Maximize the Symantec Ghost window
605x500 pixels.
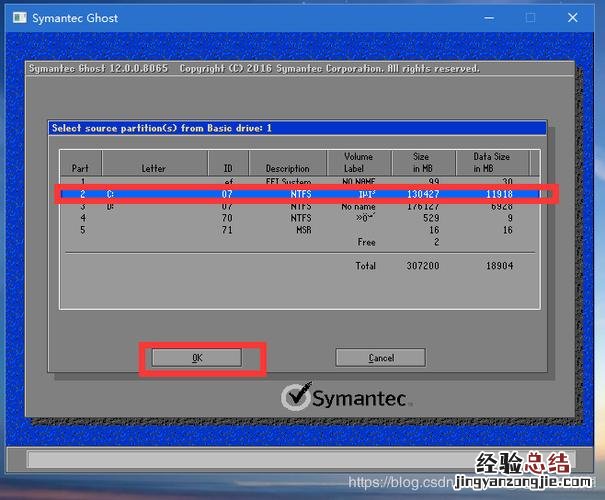(531, 18)
